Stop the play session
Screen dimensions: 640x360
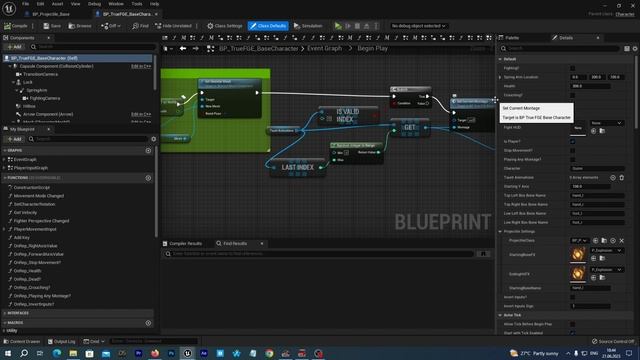pyautogui.click(x=358, y=26)
